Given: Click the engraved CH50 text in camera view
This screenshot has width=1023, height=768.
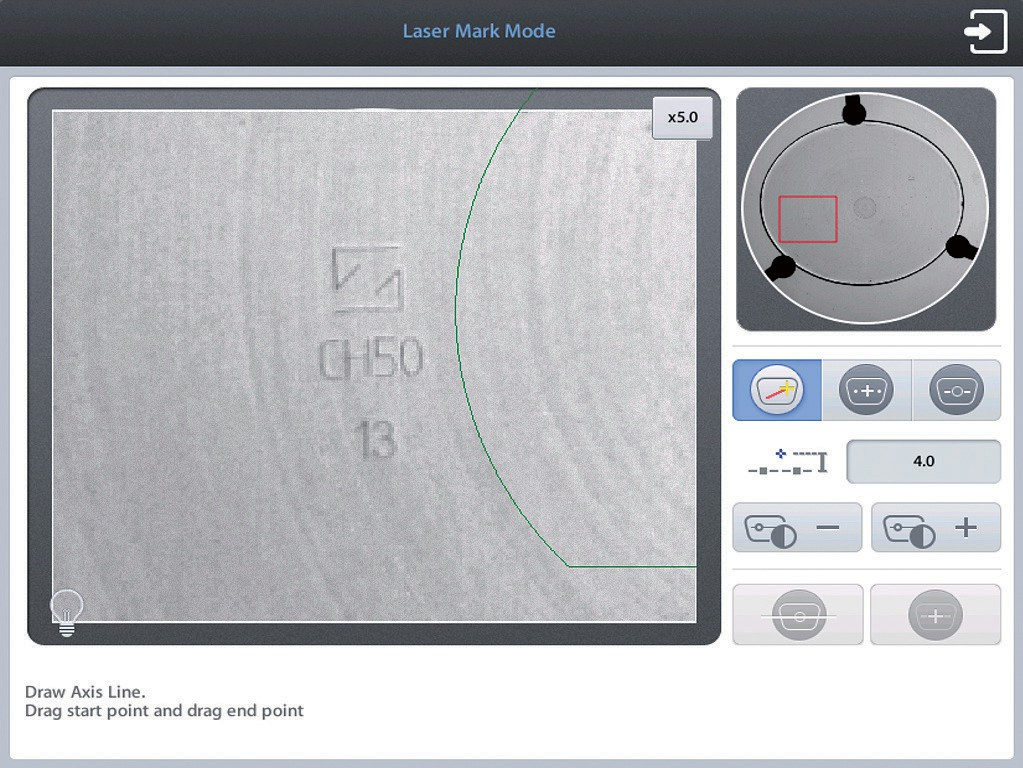Looking at the screenshot, I should (371, 359).
